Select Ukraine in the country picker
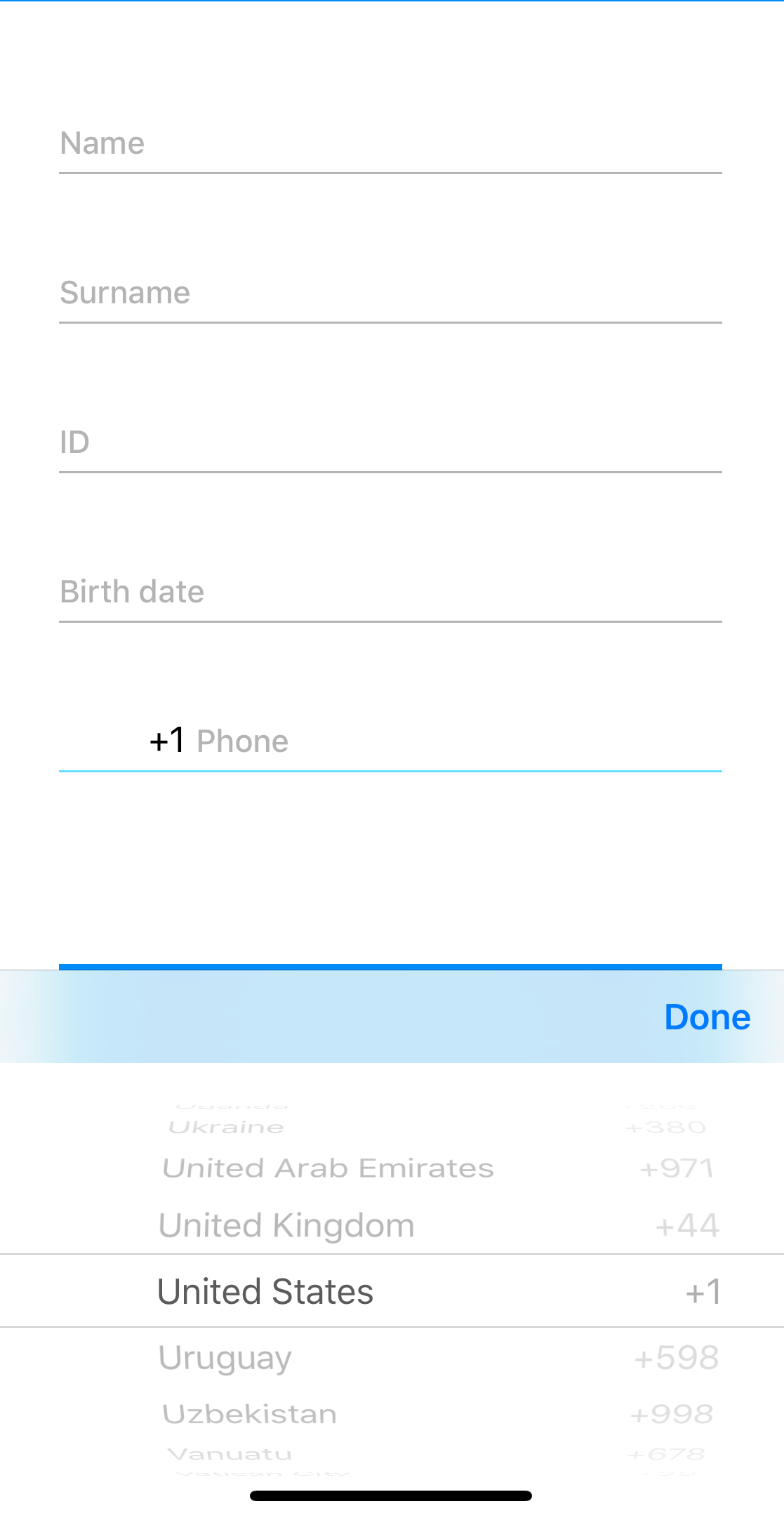The width and height of the screenshot is (784, 1518). [x=225, y=1126]
